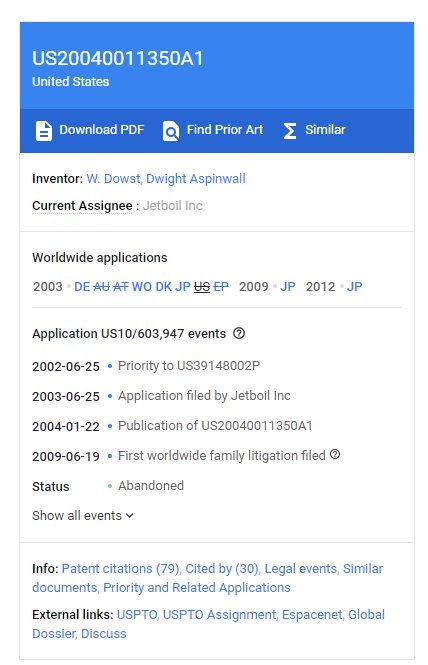Open 2003 EP application link
The height and width of the screenshot is (665, 428).
[221, 287]
